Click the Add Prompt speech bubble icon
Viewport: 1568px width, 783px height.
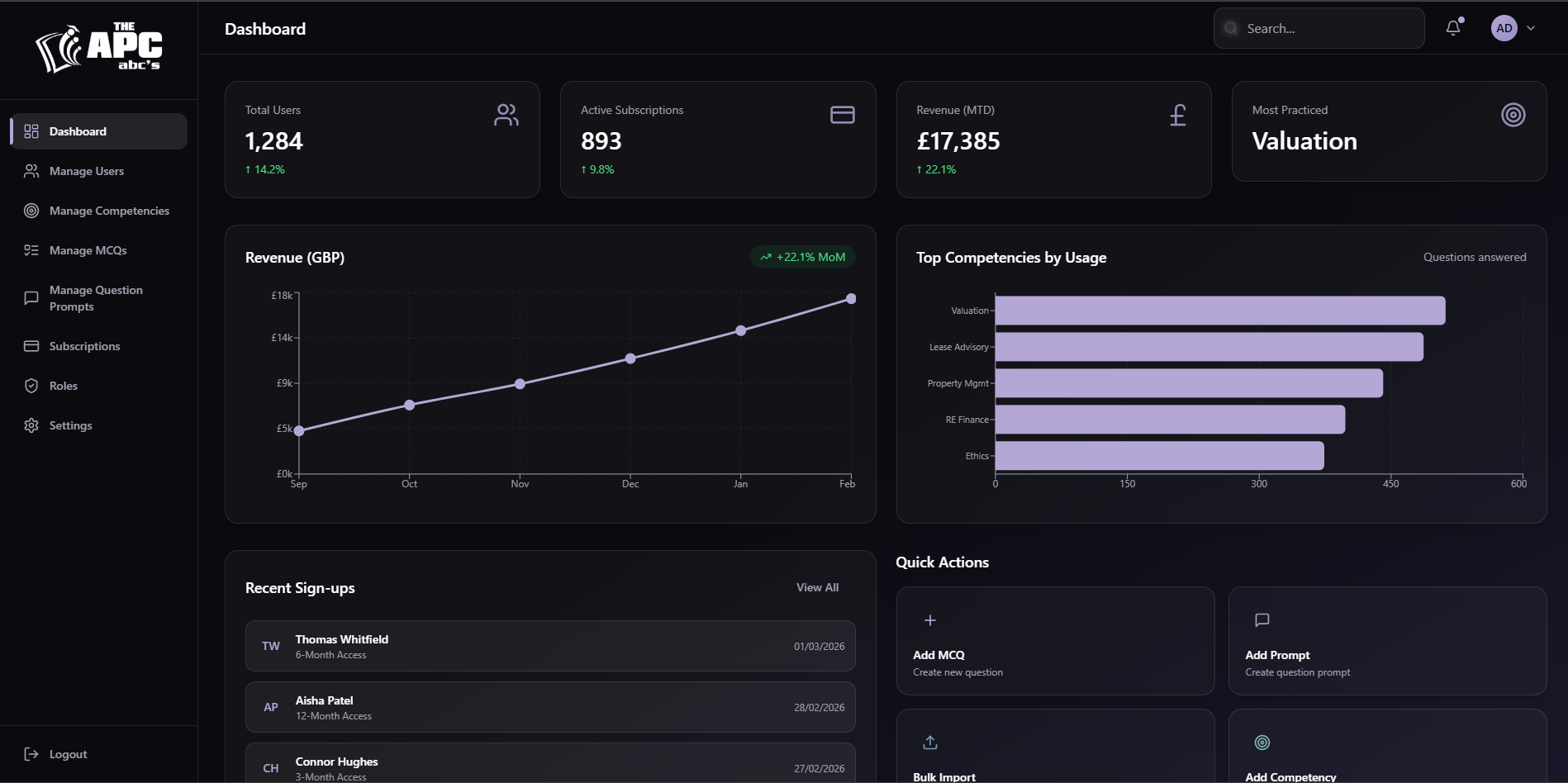[x=1262, y=620]
